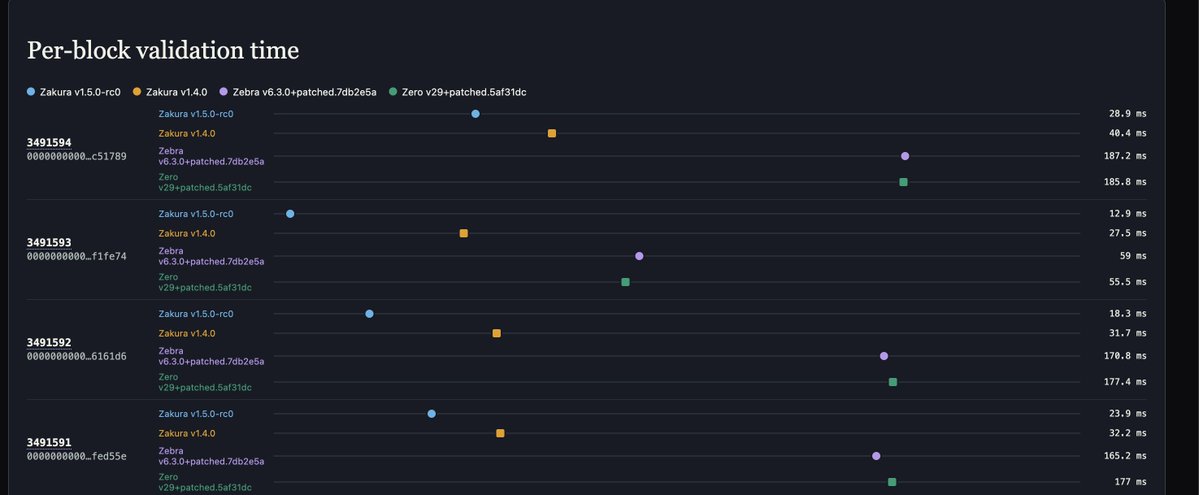Click the 12.9 ms value

click(x=1128, y=214)
